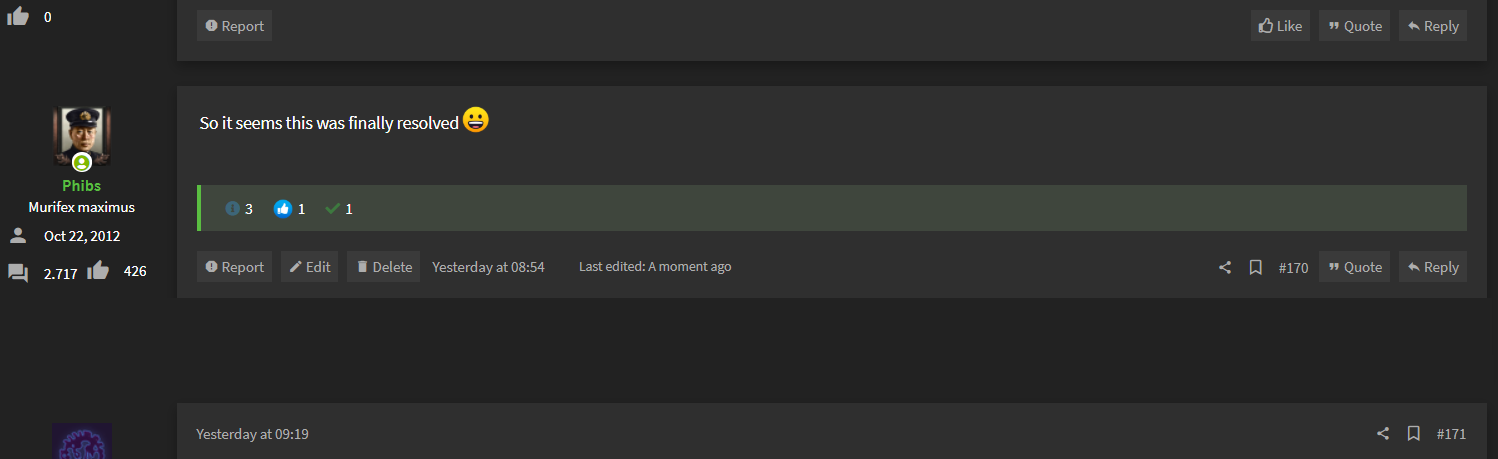
Task: Click the share icon on post #171
Action: [x=1383, y=434]
